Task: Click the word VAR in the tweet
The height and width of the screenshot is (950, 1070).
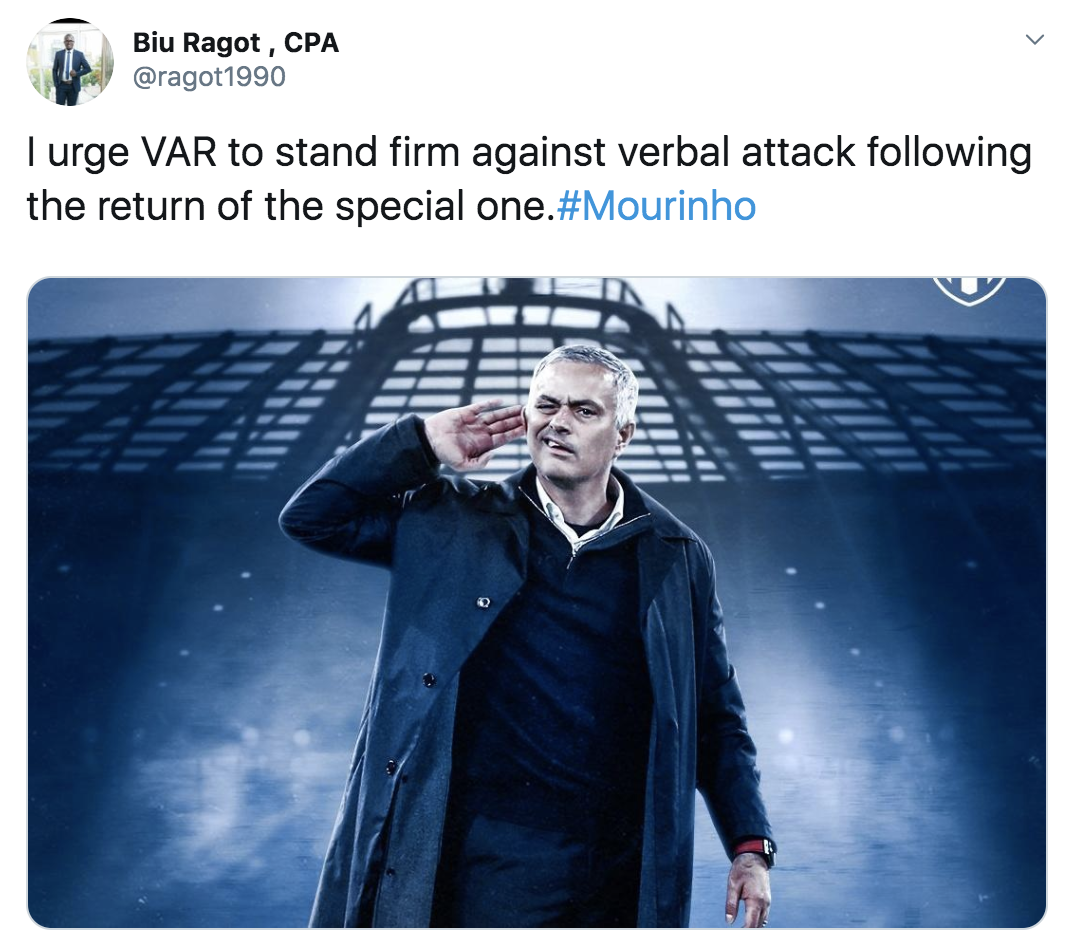Action: click(x=179, y=152)
